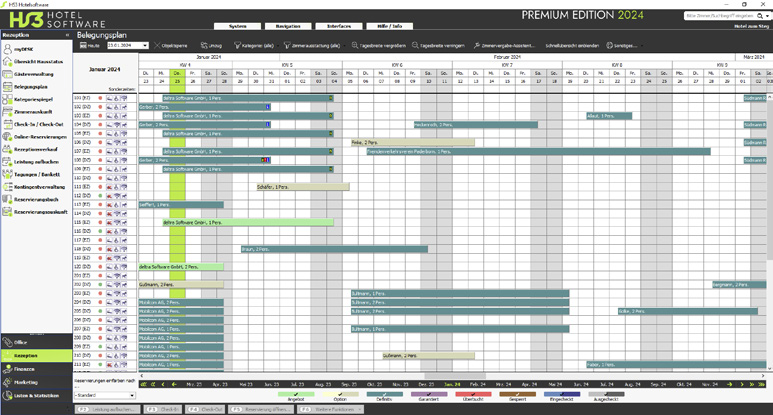Click the Umzug toolbar icon

204,45
